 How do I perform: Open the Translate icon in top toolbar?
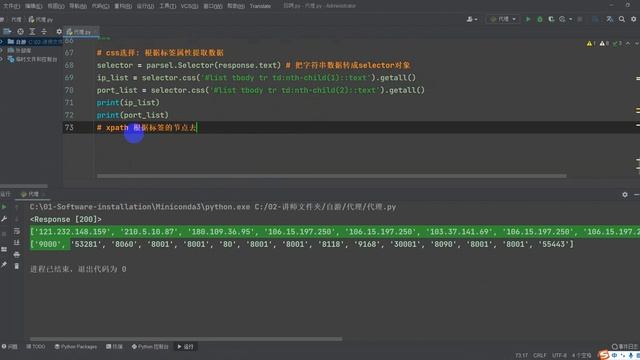click(609, 19)
